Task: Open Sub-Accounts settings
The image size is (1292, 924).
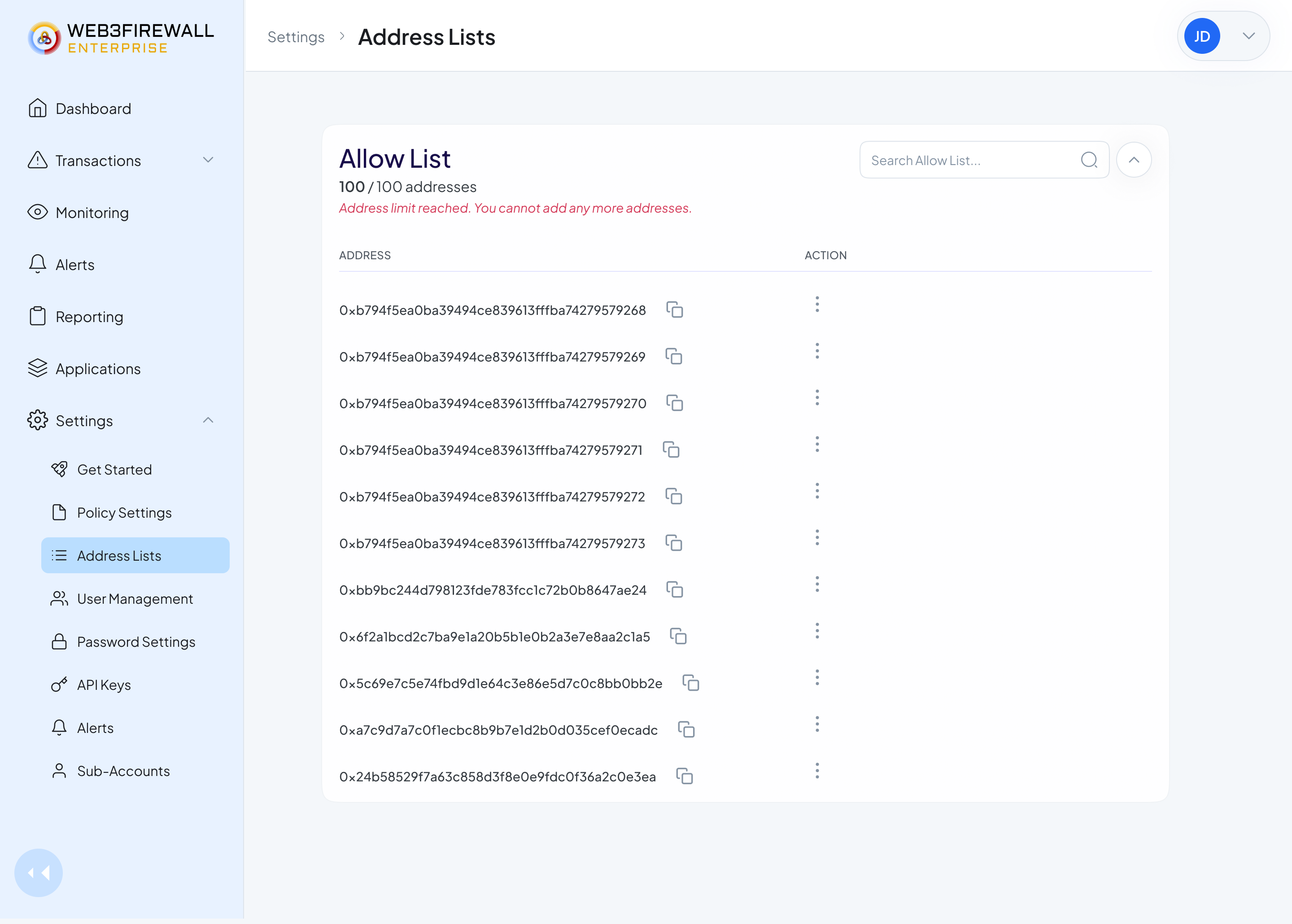Action: point(110,771)
